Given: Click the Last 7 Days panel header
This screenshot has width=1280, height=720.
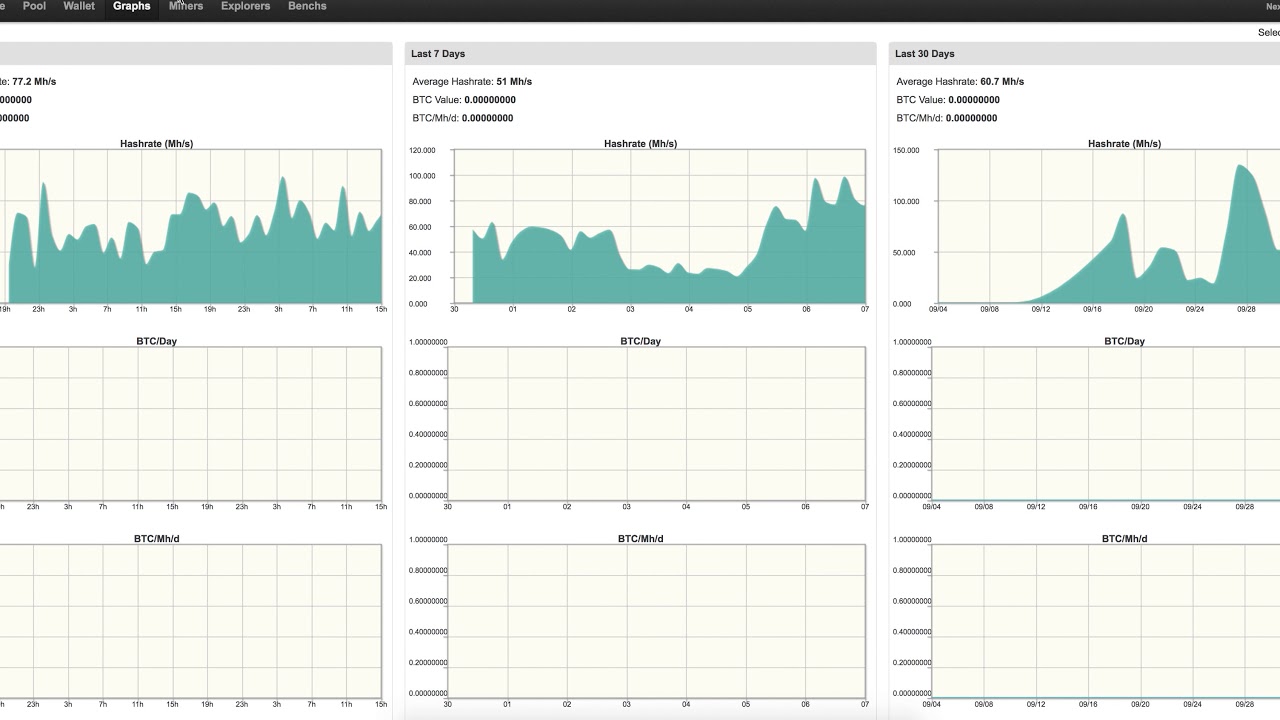Looking at the screenshot, I should [640, 54].
